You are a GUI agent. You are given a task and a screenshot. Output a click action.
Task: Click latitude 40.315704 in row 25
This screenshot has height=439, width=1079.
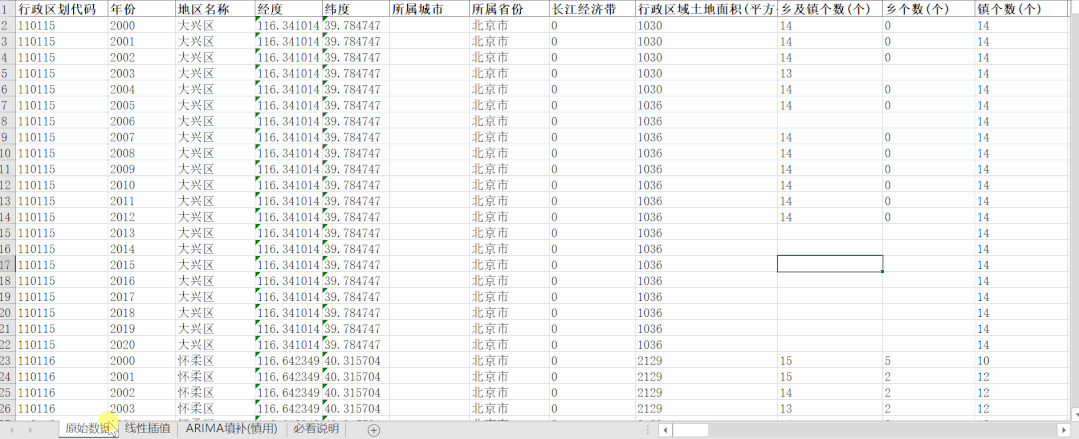[355, 392]
